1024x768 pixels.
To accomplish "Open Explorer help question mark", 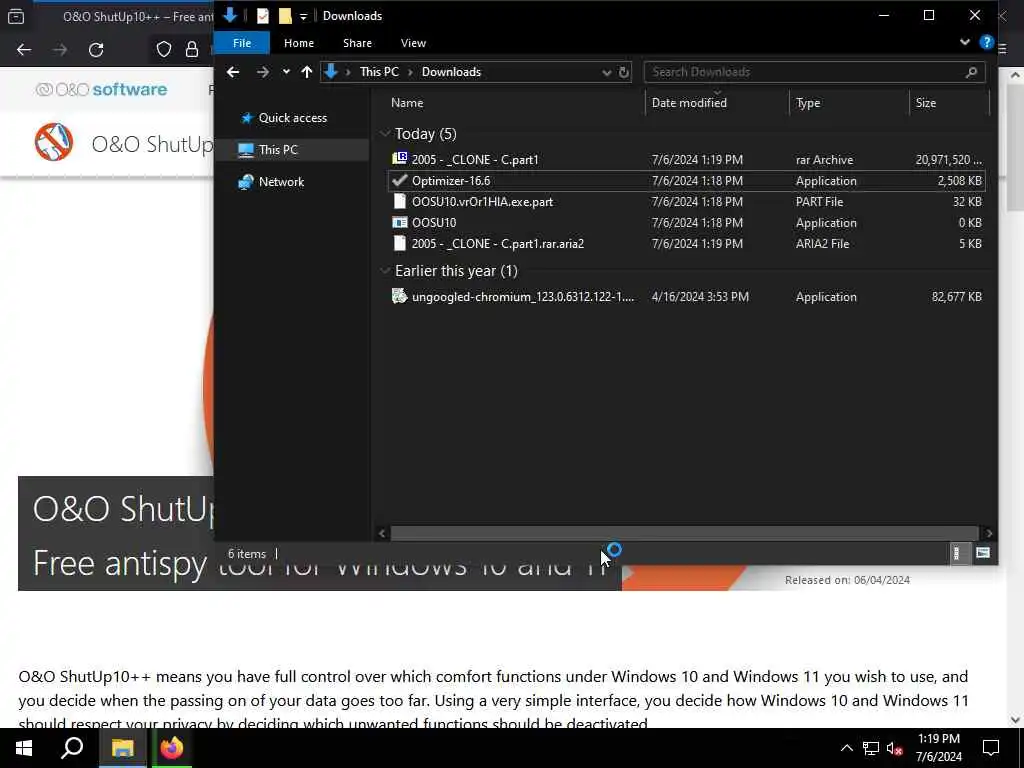I will [986, 42].
